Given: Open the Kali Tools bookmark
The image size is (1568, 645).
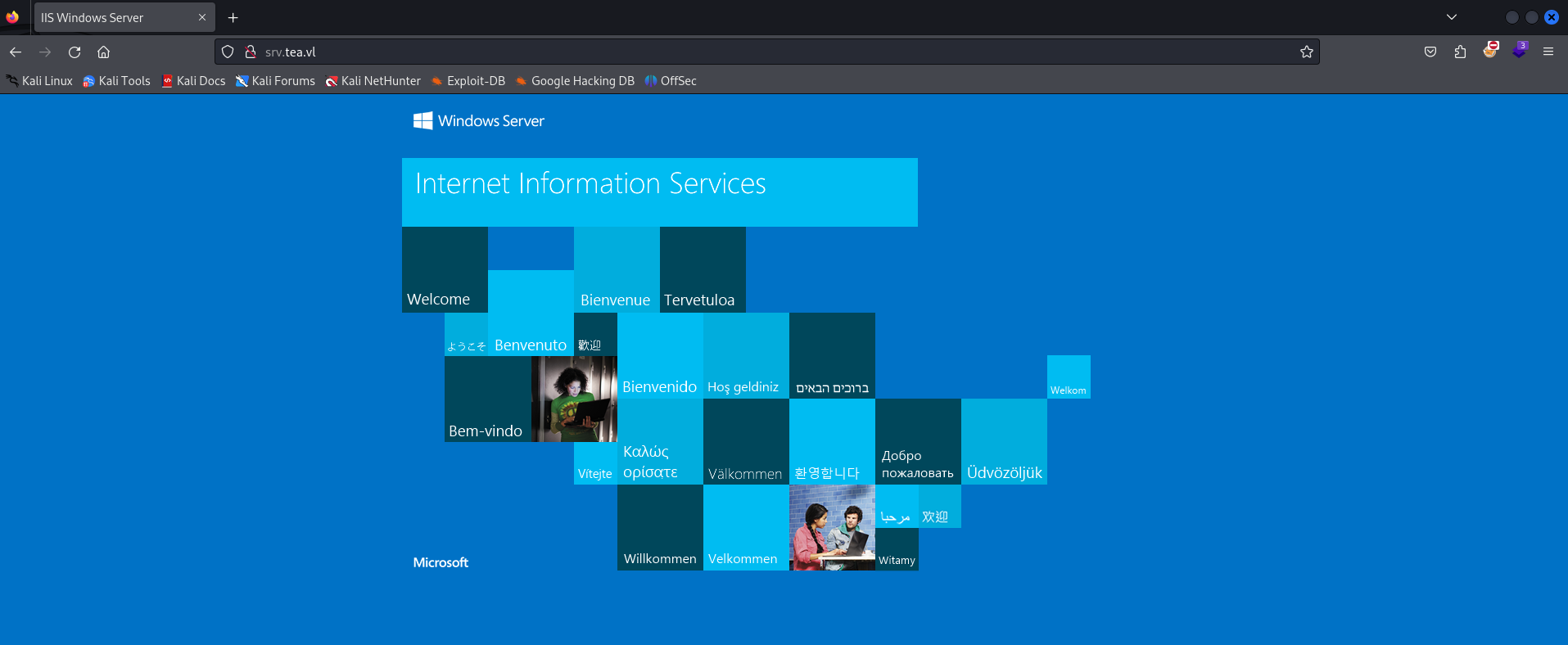Looking at the screenshot, I should click(116, 81).
